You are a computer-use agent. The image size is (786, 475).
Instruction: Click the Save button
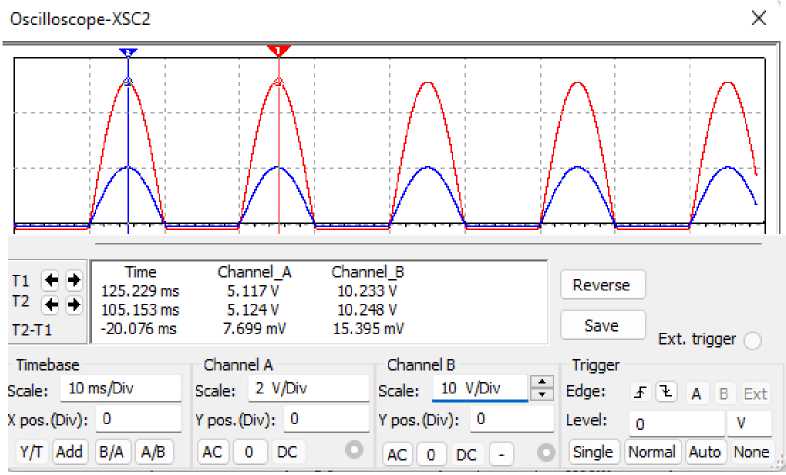pyautogui.click(x=601, y=325)
